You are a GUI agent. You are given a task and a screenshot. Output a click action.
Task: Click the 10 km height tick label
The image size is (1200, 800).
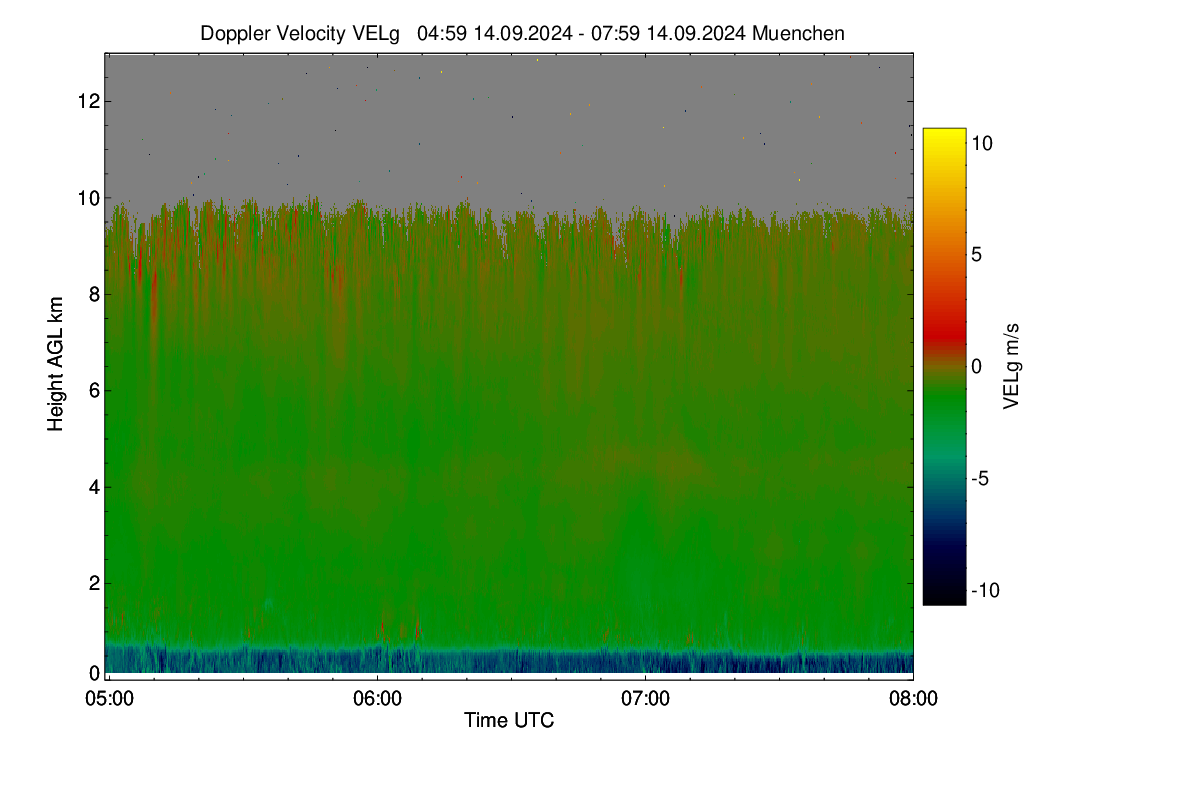[88, 197]
